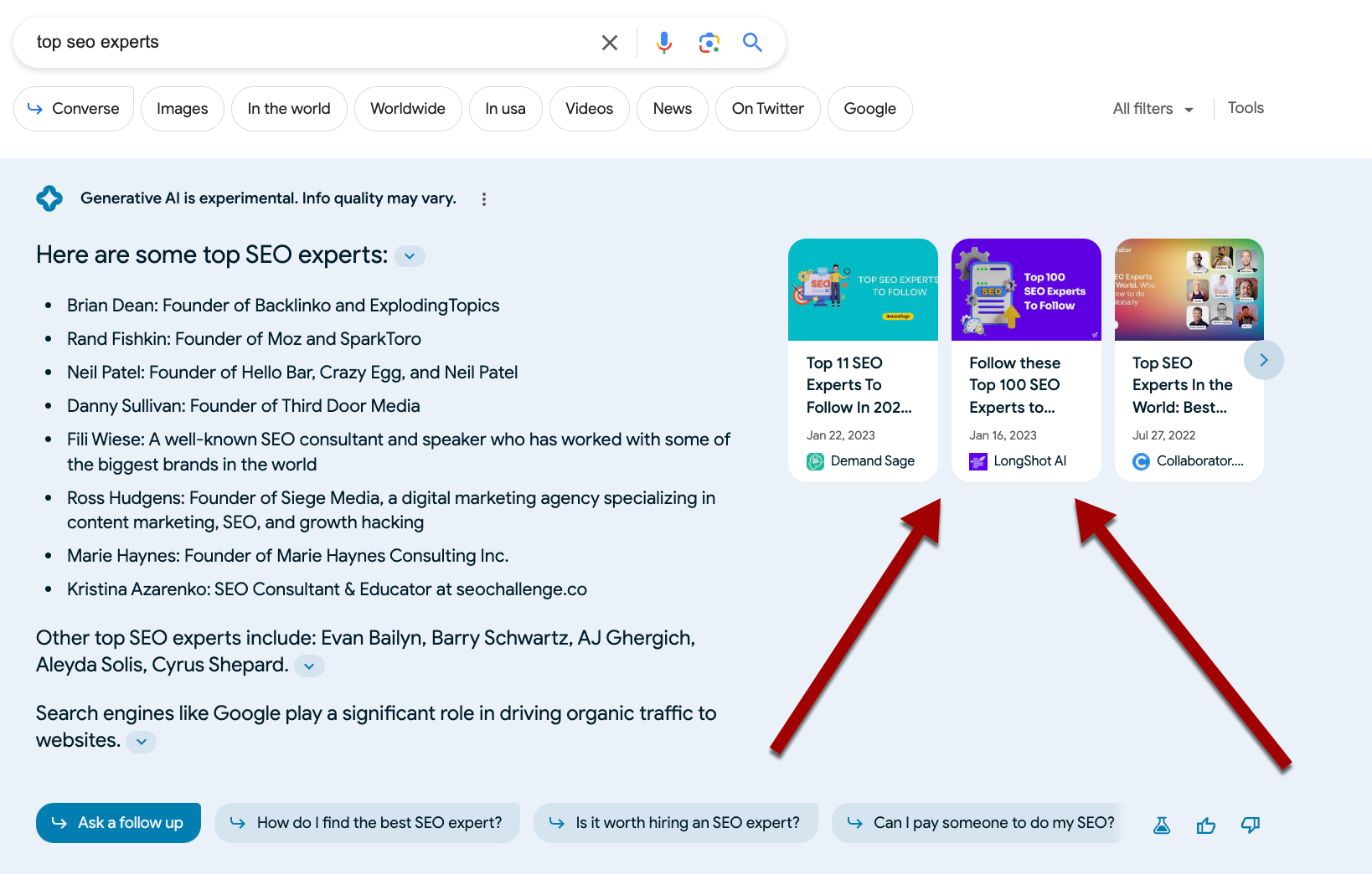Image resolution: width=1372 pixels, height=874 pixels.
Task: Open the Tools menu
Action: (1246, 108)
